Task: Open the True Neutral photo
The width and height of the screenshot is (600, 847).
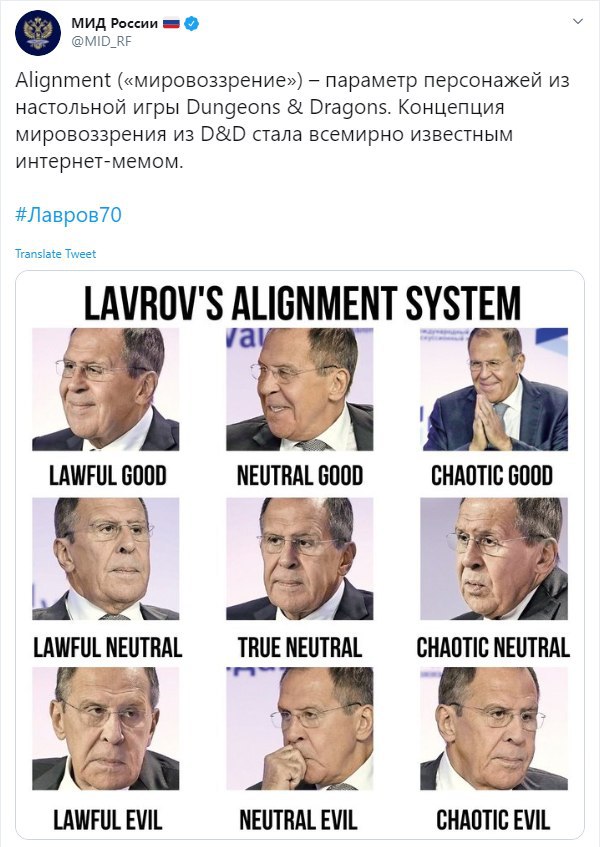Action: 300,559
